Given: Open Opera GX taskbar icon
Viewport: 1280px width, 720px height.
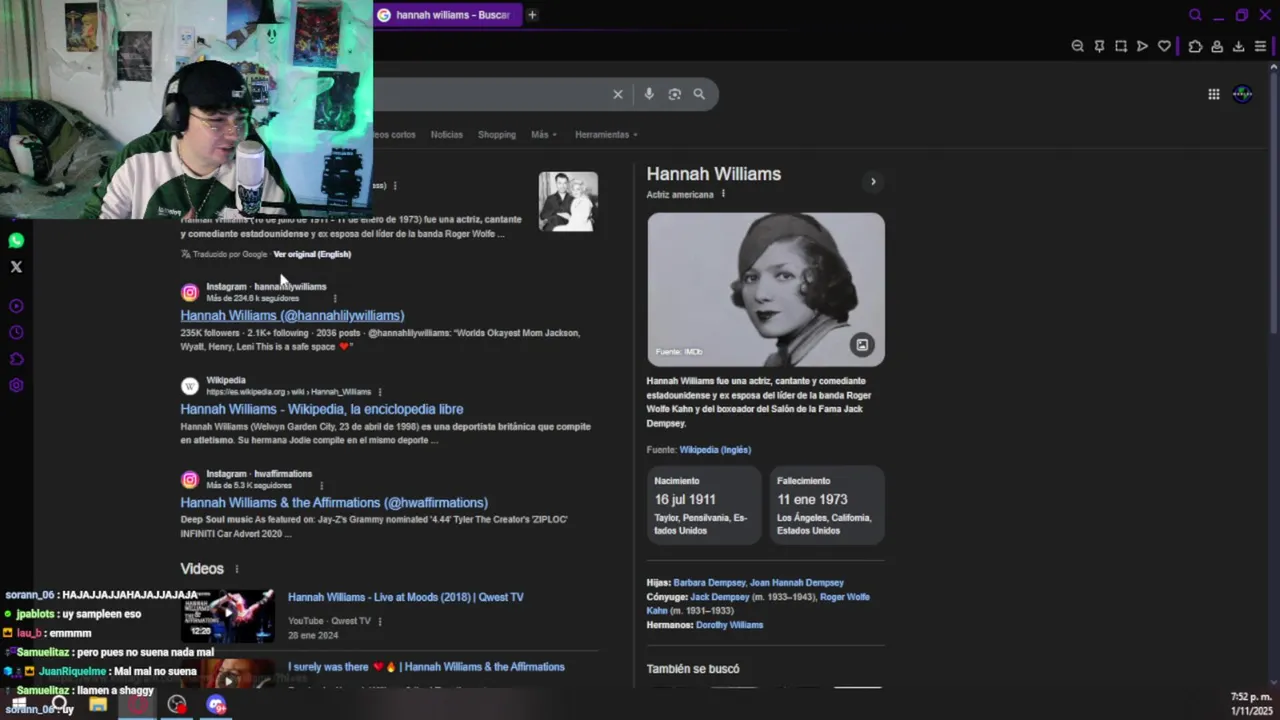Looking at the screenshot, I should pos(138,705).
